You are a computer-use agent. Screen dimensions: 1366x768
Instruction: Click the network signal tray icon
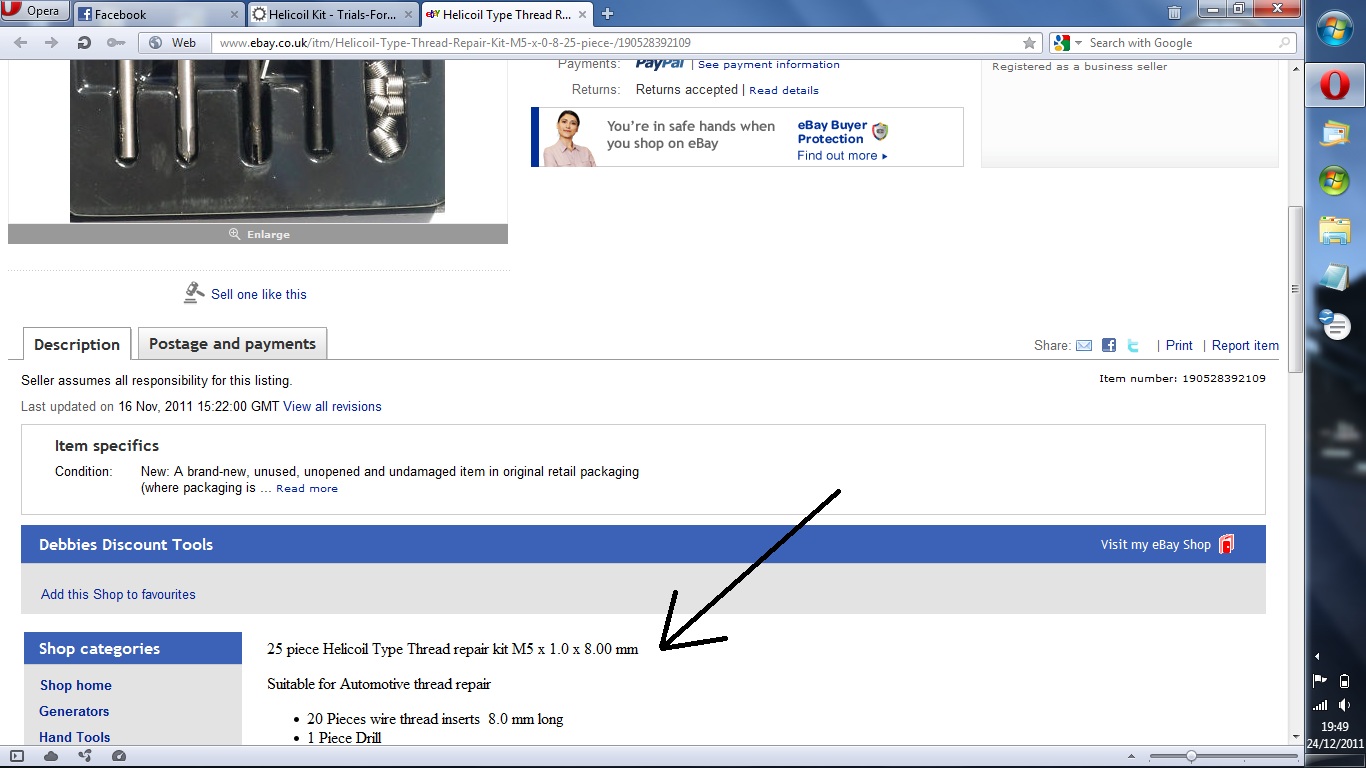(1320, 705)
